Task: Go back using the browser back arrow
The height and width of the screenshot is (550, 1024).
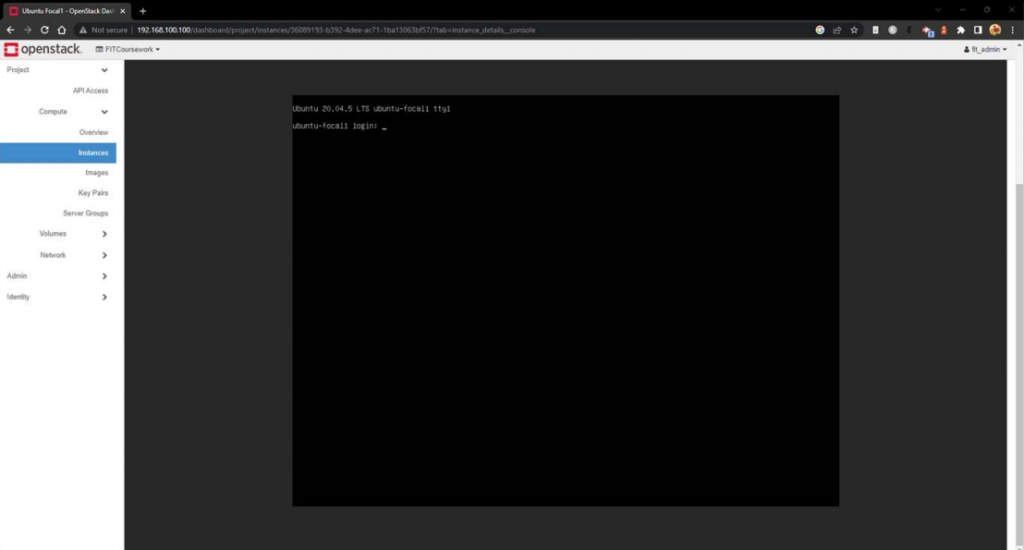Action: click(x=10, y=30)
